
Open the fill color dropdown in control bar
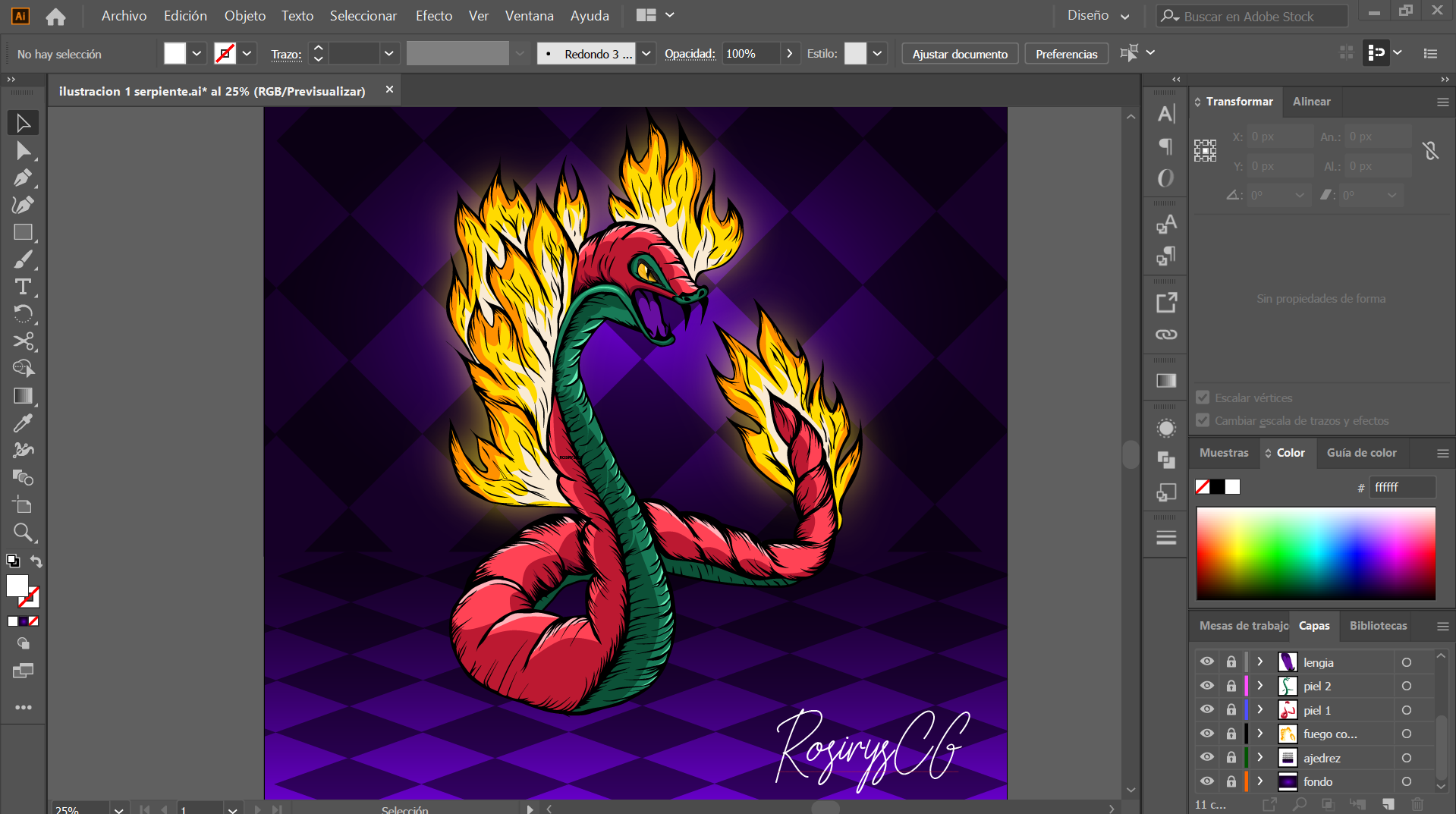point(197,54)
